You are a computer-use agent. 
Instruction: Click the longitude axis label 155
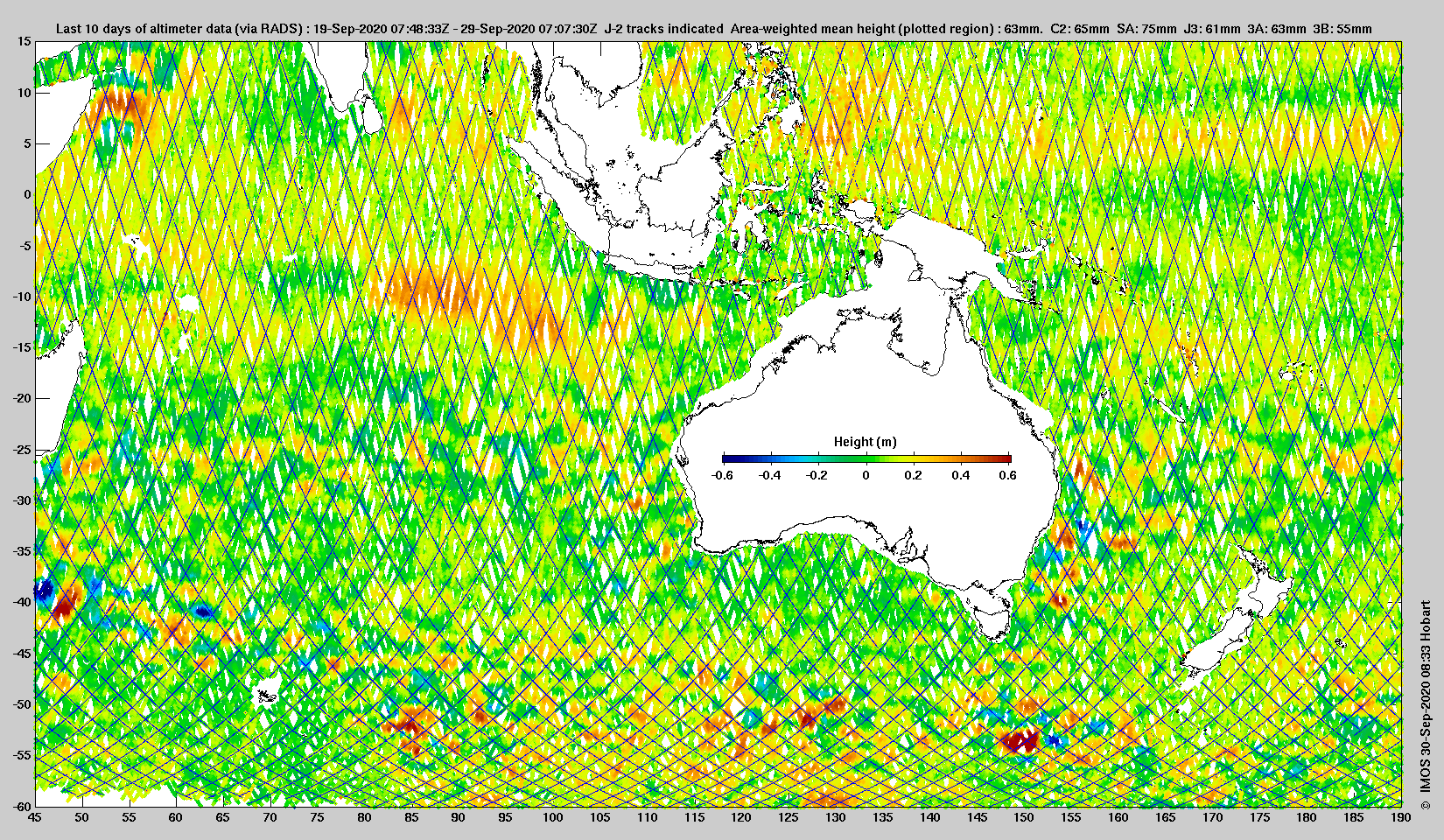point(1071,818)
